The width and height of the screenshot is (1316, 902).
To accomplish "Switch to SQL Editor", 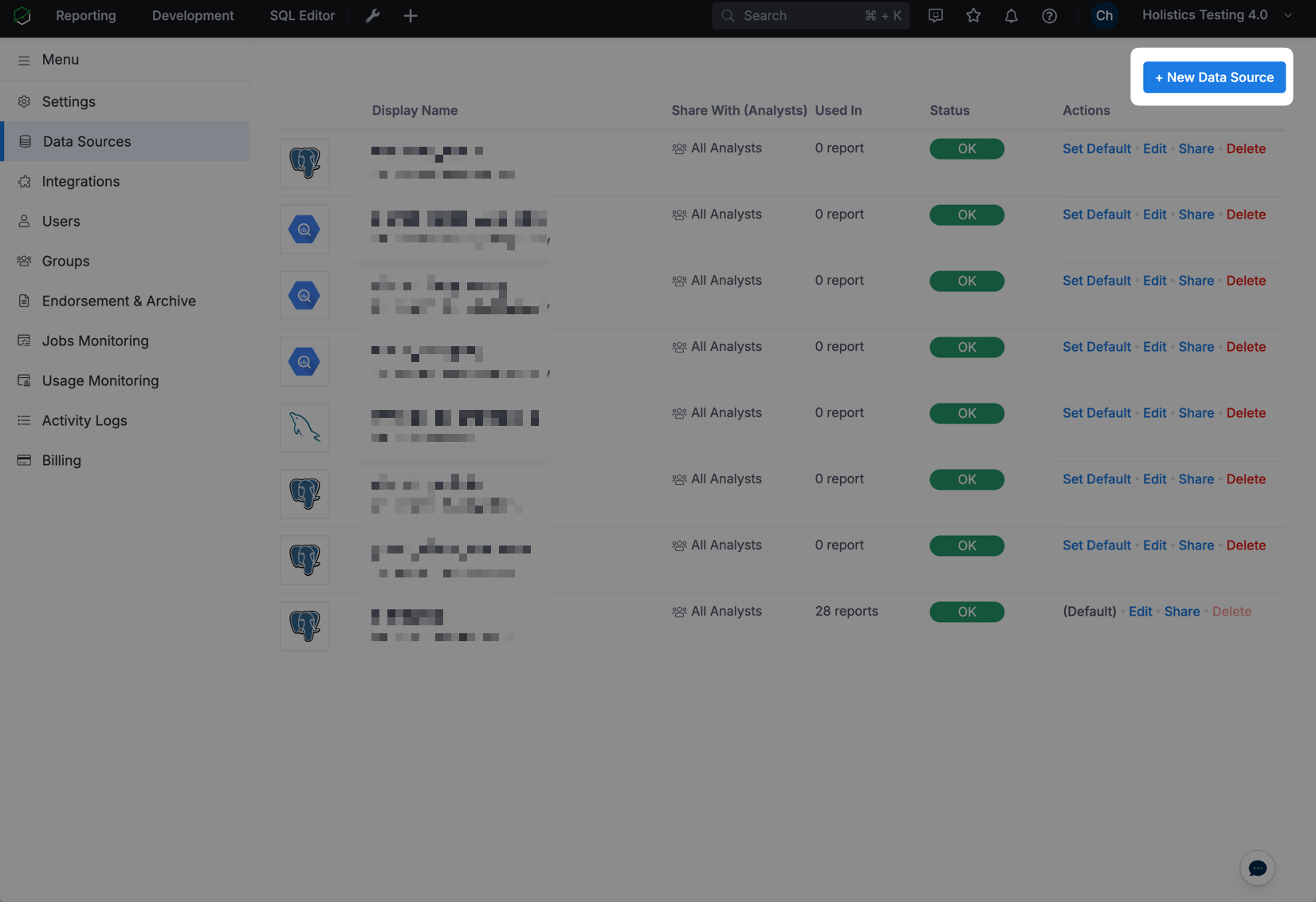I will pyautogui.click(x=302, y=16).
